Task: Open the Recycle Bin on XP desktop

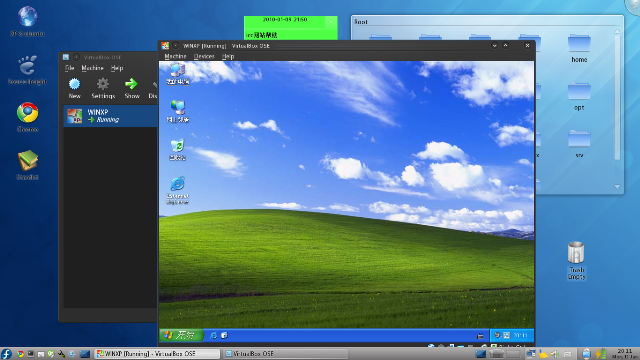Action: (178, 146)
